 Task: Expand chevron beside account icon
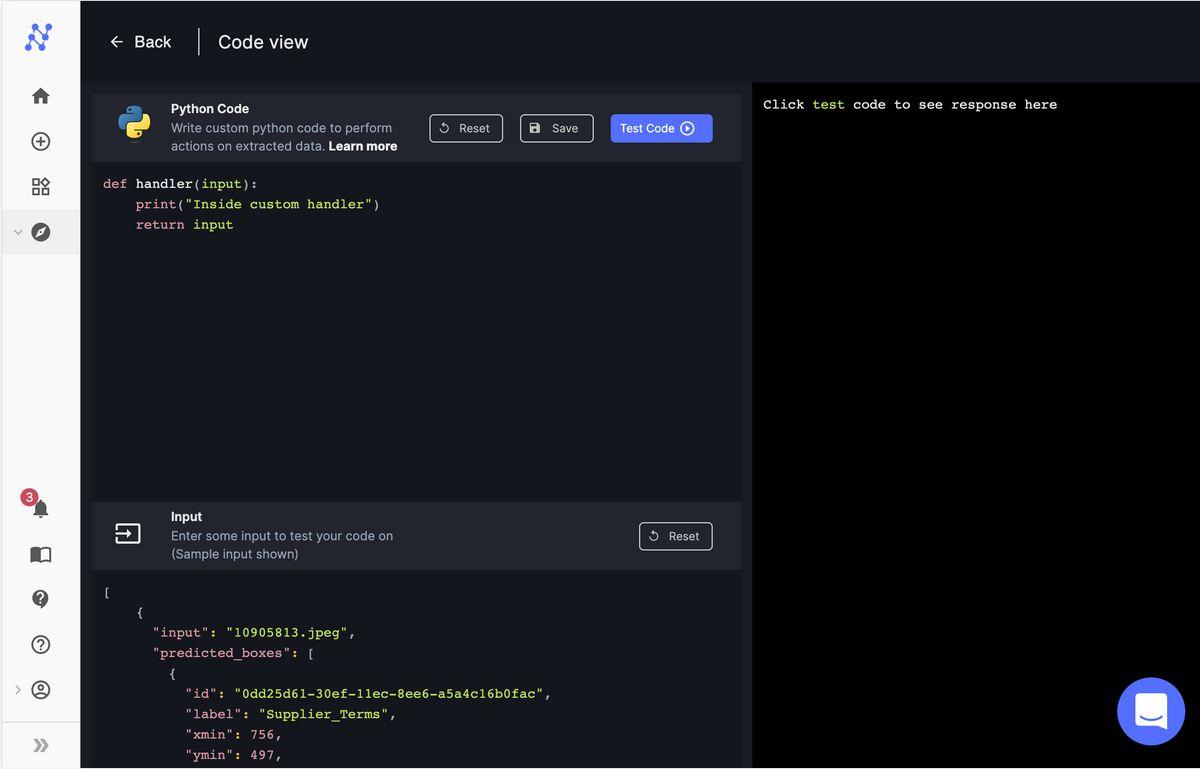[17, 690]
